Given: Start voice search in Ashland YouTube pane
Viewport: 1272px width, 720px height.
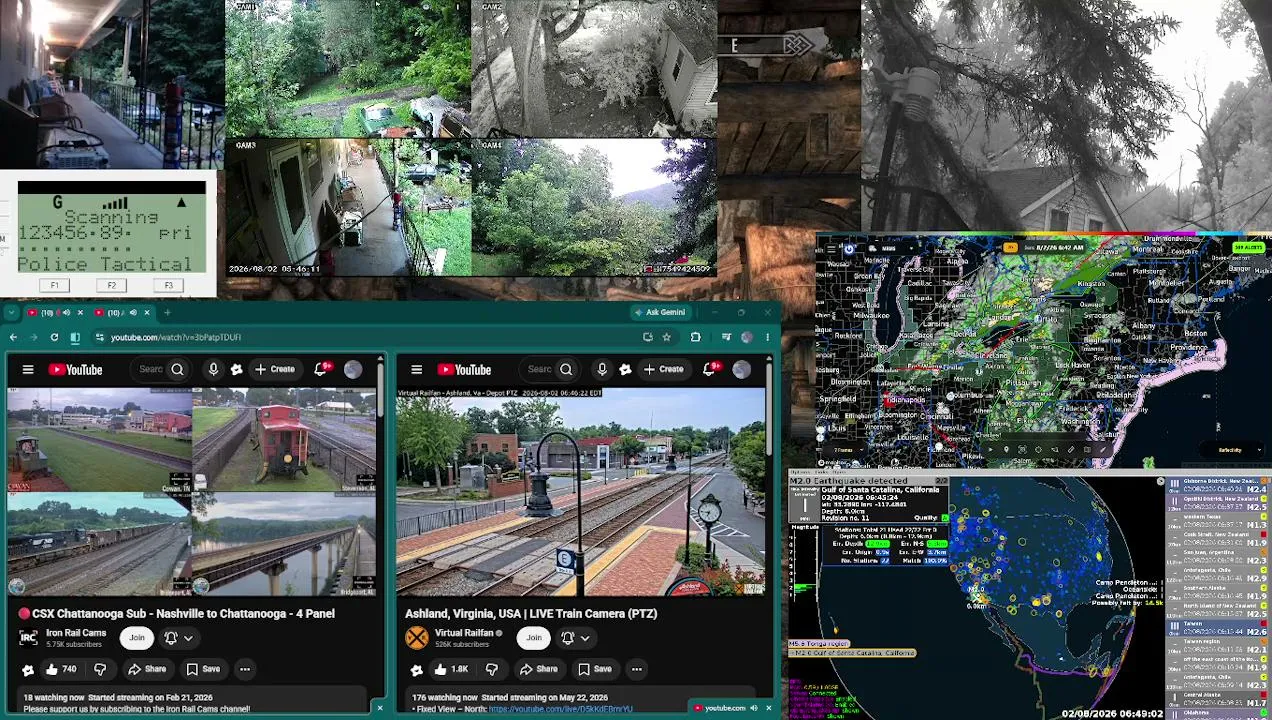Looking at the screenshot, I should [x=602, y=370].
